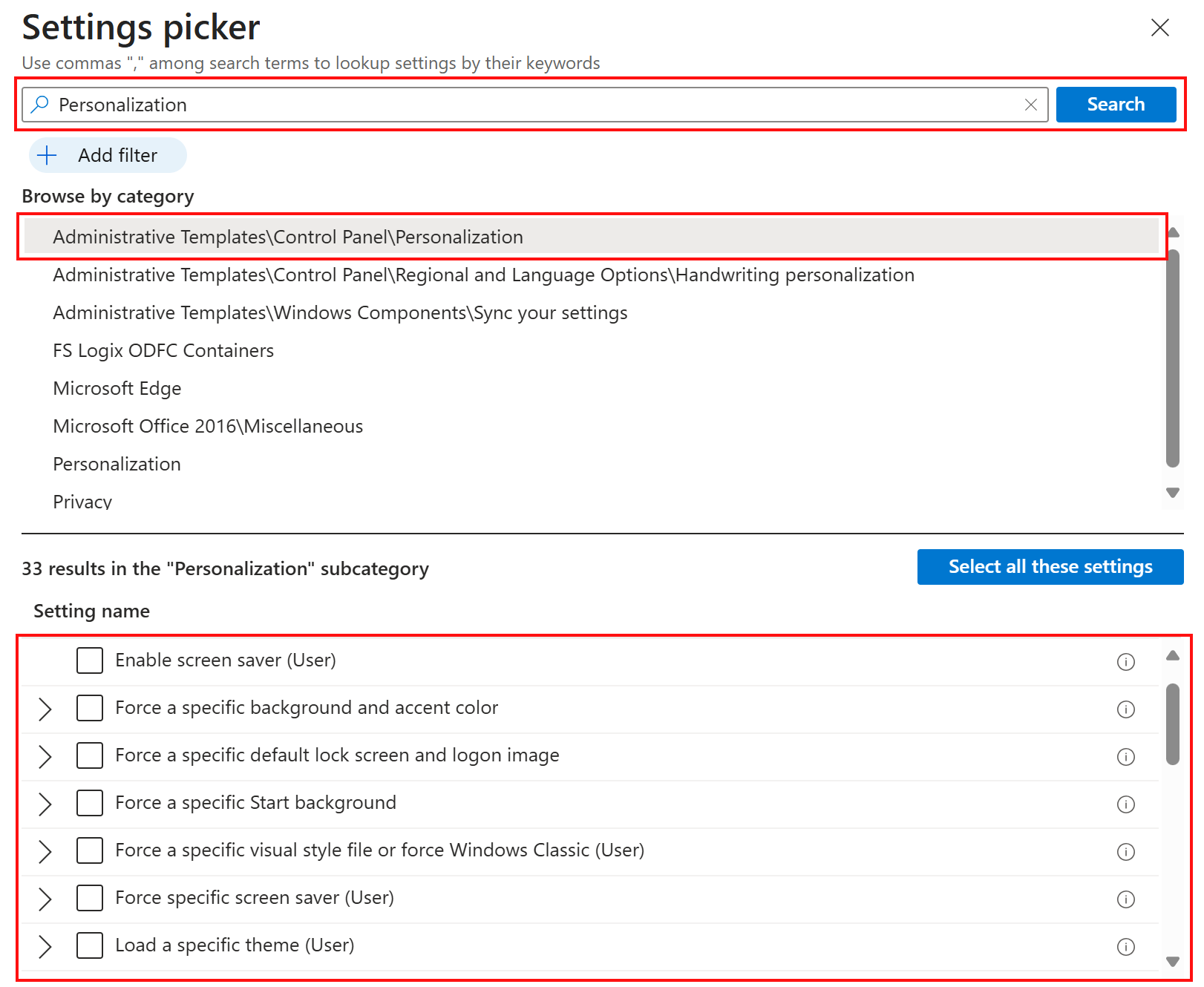Check Force a specific background and accent color
The image size is (1204, 987).
point(90,707)
